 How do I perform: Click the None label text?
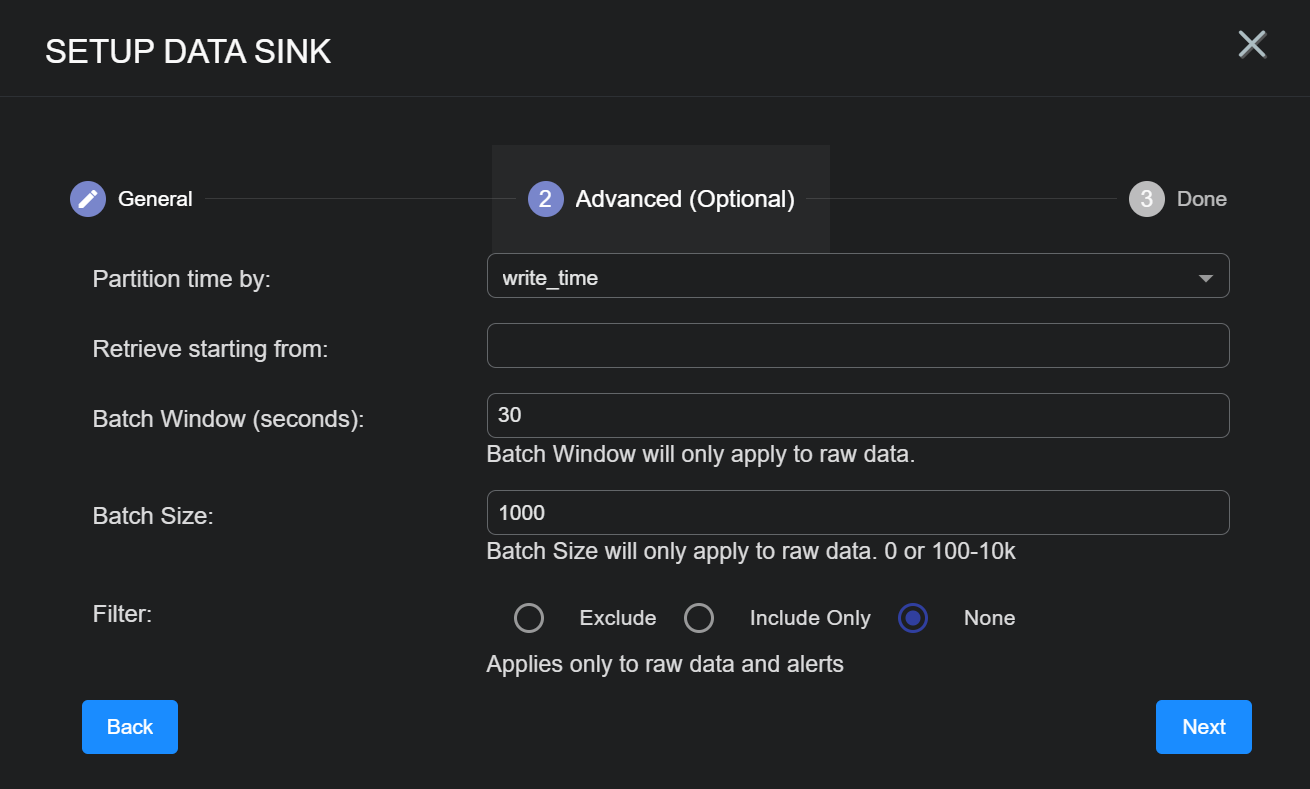[x=989, y=618]
